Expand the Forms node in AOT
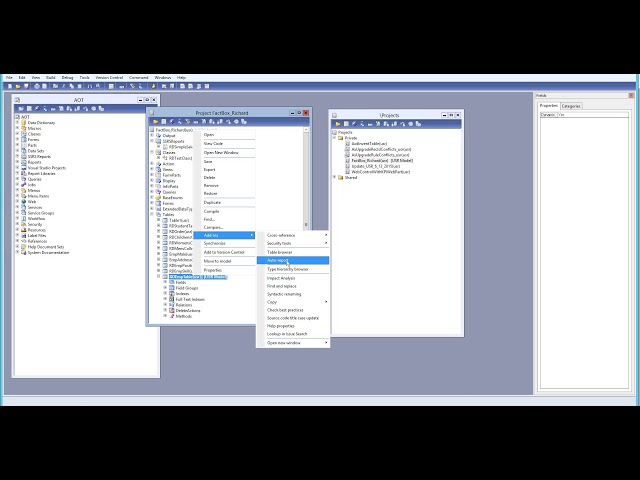The height and width of the screenshot is (480, 640). click(x=18, y=140)
